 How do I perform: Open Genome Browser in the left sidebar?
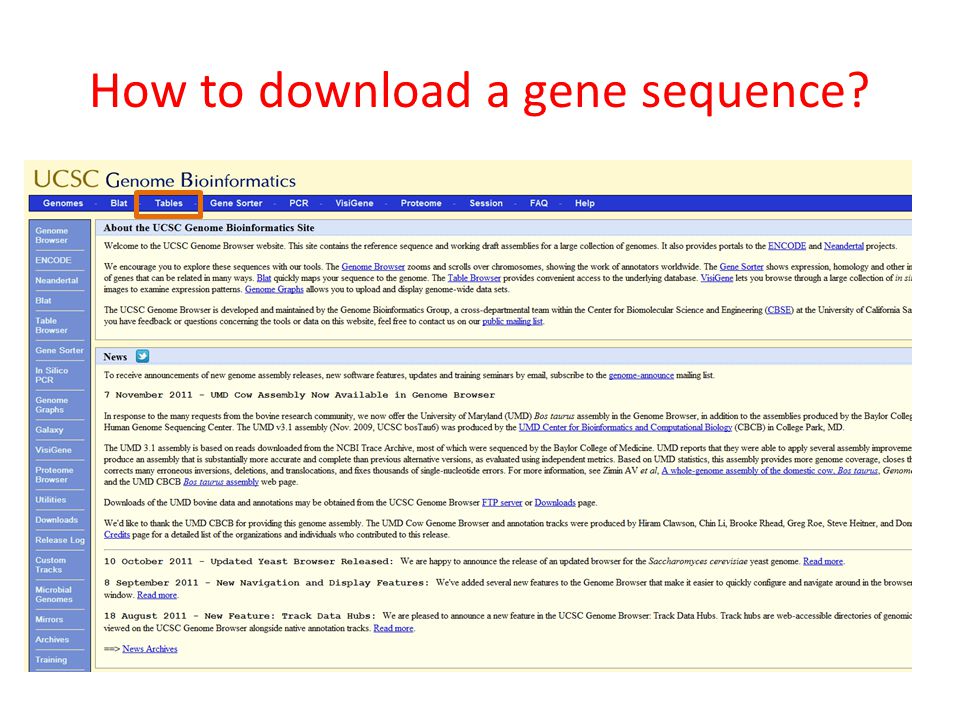pos(52,236)
